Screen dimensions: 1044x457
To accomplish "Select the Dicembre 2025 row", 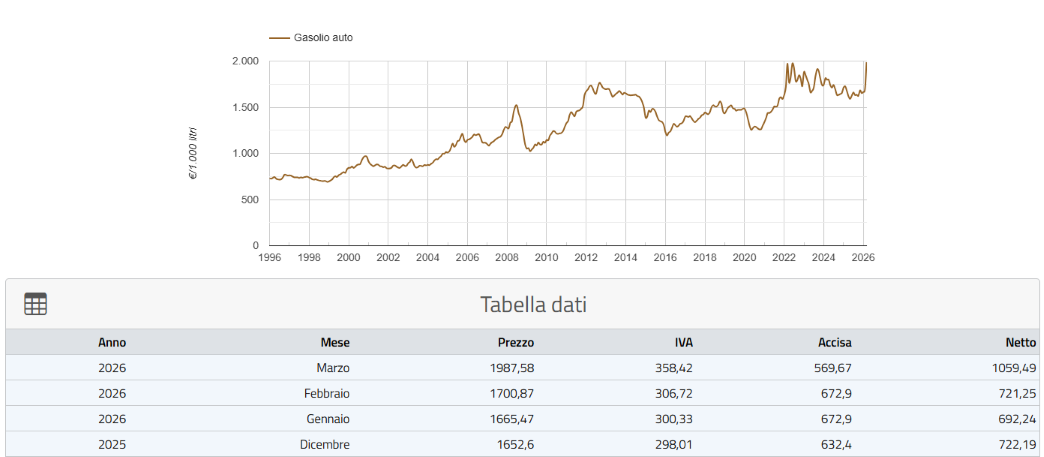I will (325, 444).
